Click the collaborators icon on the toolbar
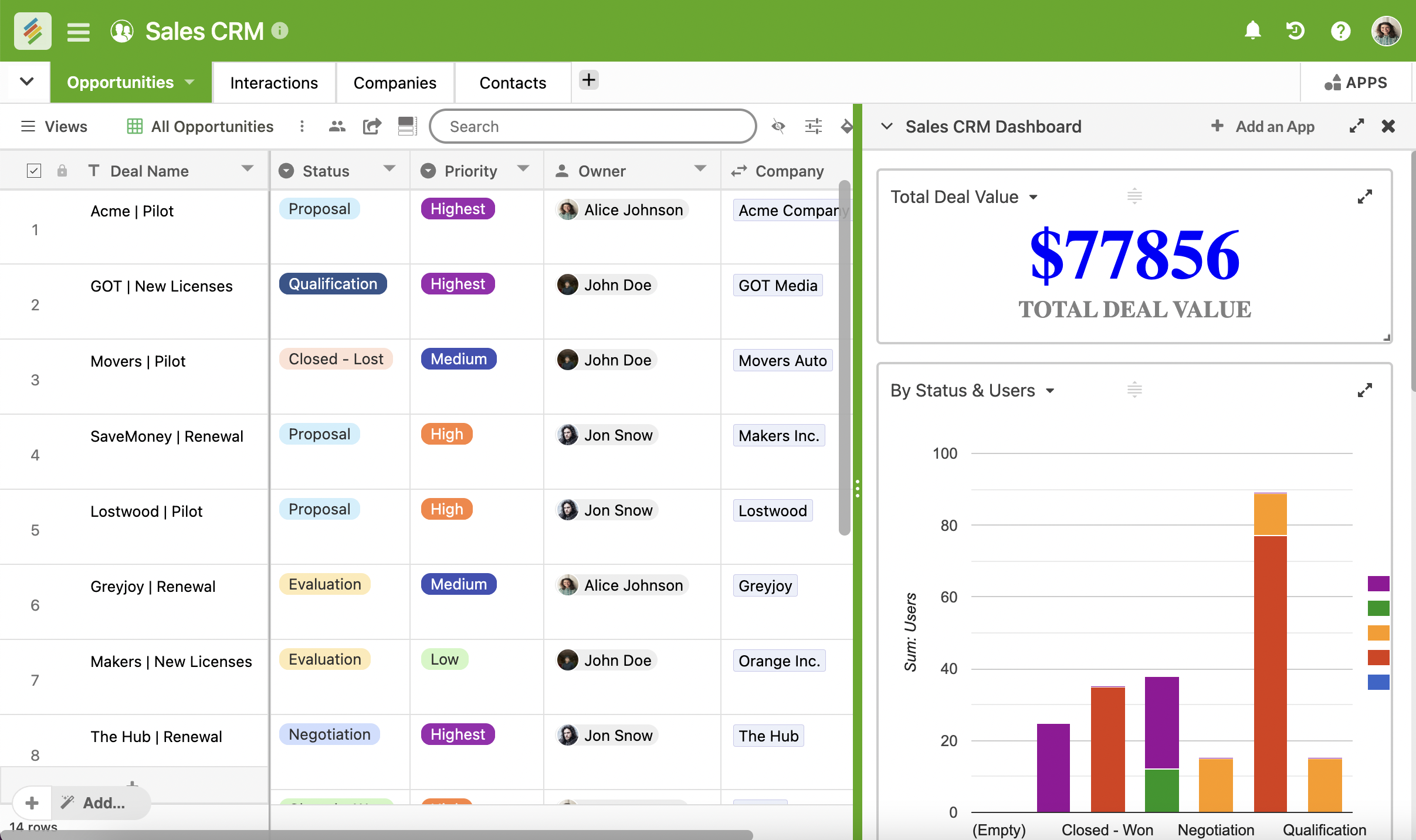Viewport: 1416px width, 840px height. (x=337, y=126)
